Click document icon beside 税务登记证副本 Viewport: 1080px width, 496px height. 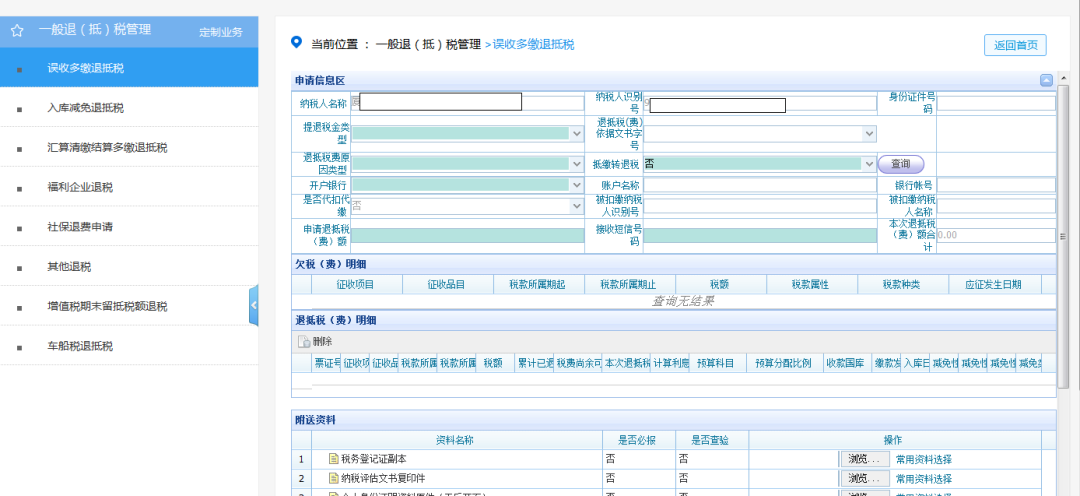point(333,459)
